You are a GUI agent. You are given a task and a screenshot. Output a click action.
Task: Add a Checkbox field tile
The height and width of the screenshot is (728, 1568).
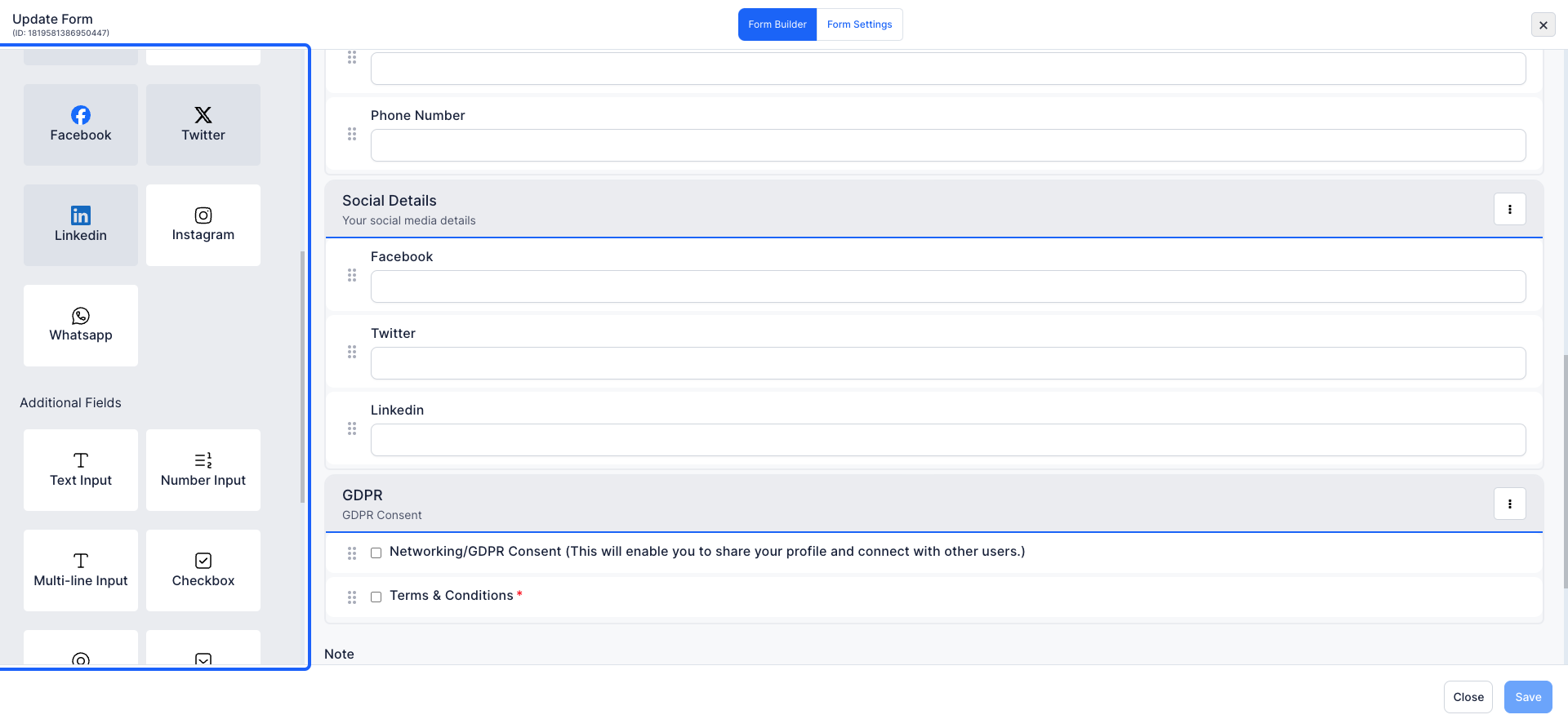[203, 570]
